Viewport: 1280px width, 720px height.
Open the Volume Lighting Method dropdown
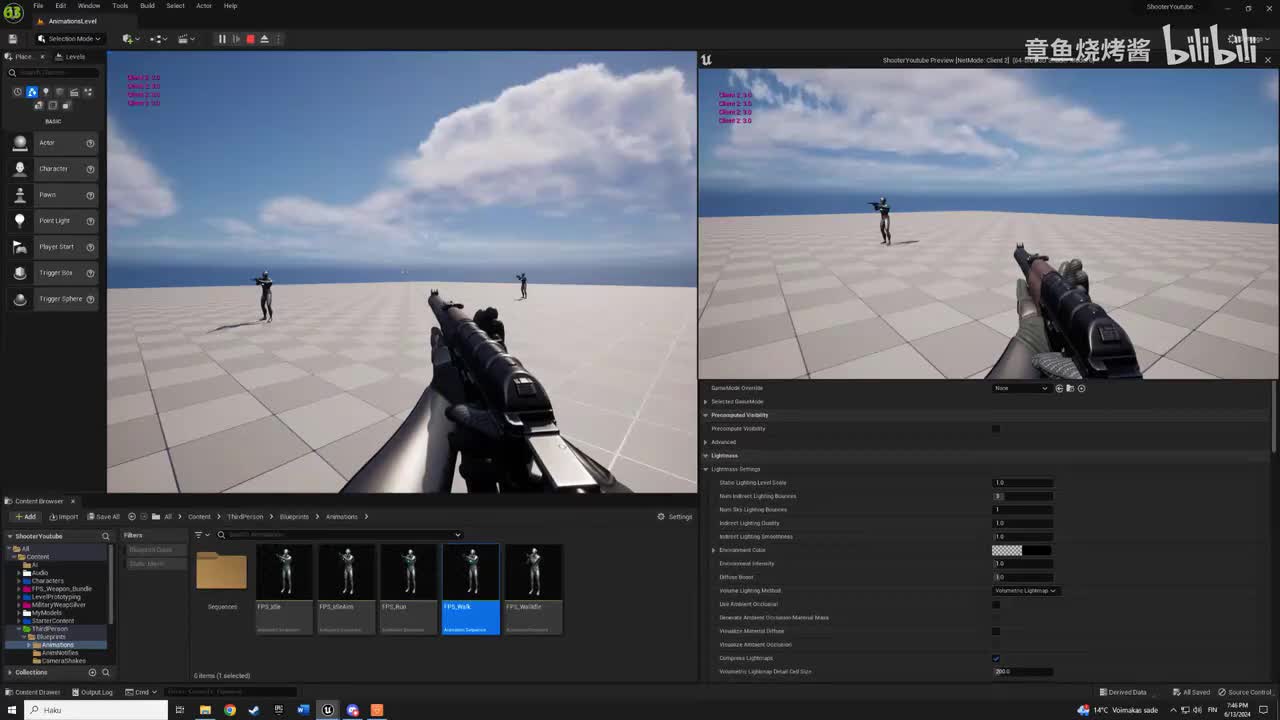pyautogui.click(x=1026, y=591)
